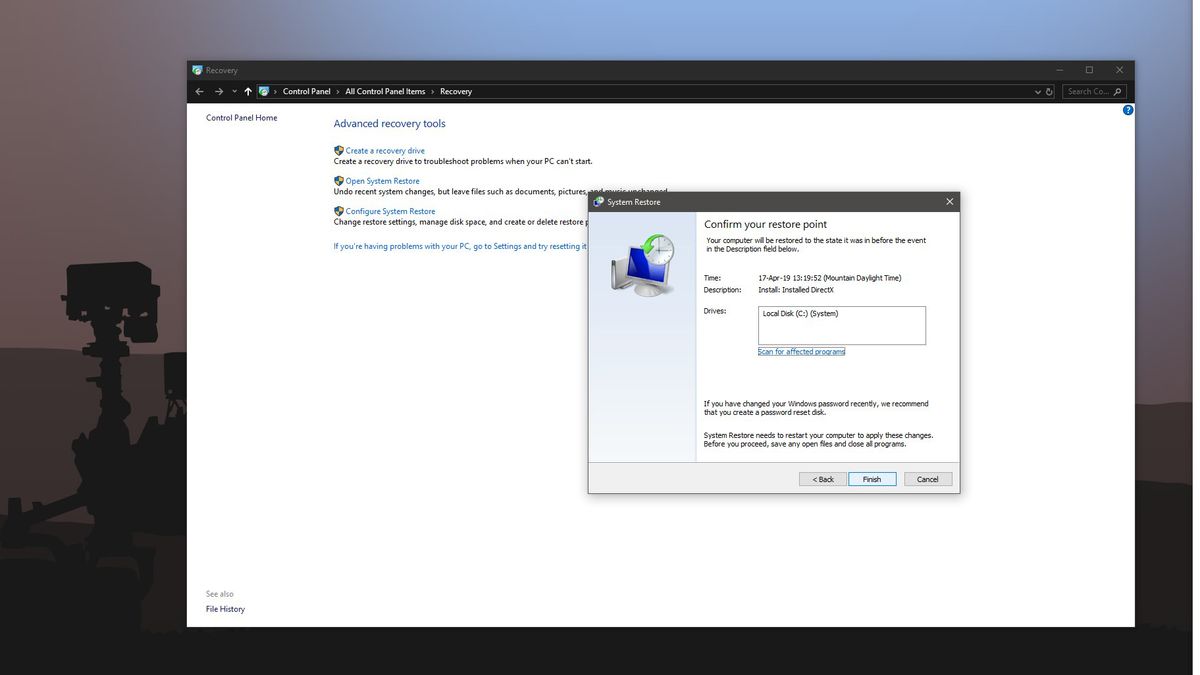Open the File History link
Viewport: 1200px width, 675px height.
(x=224, y=608)
